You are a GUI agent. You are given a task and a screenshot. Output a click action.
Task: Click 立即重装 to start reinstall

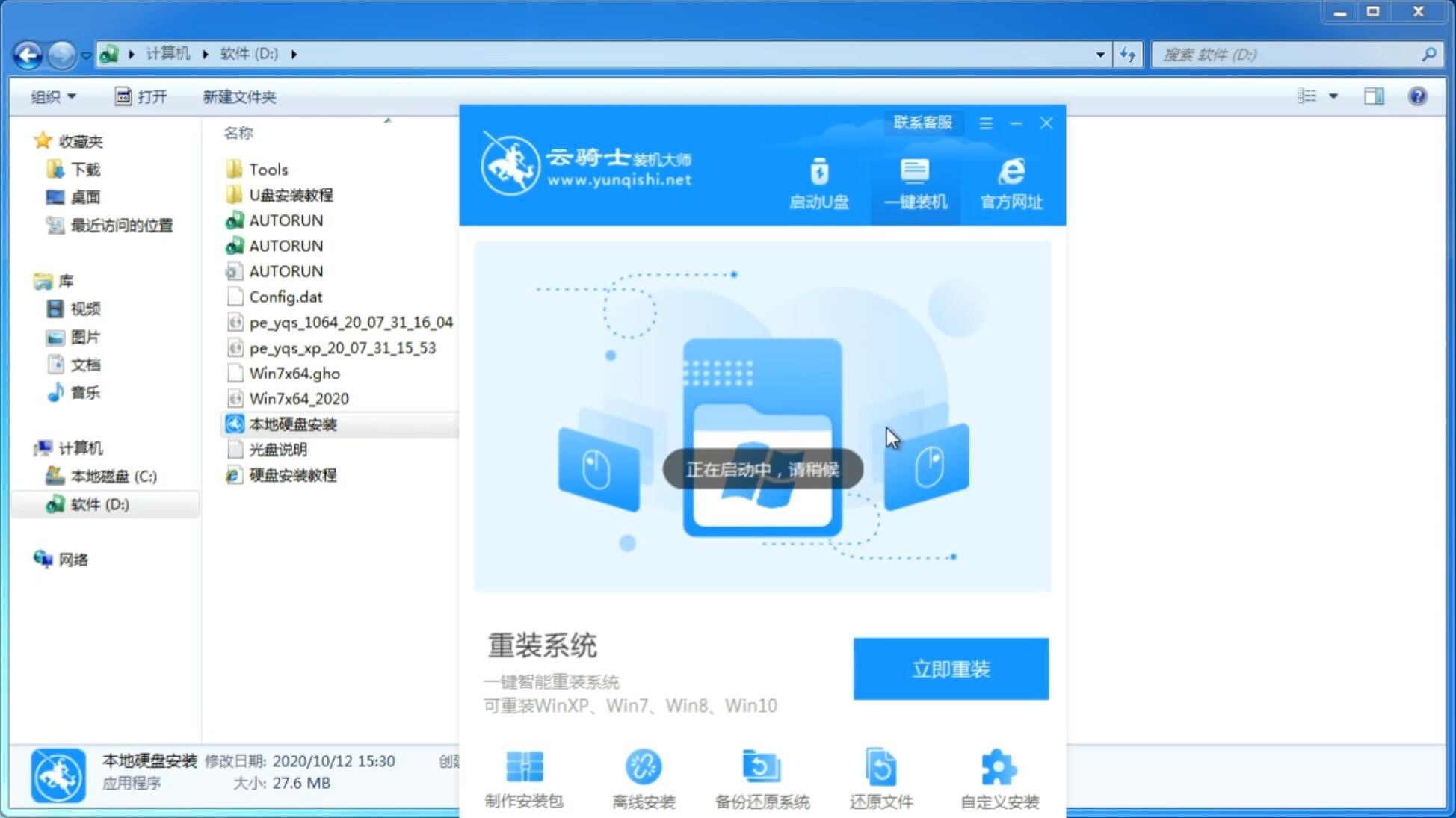tap(951, 669)
